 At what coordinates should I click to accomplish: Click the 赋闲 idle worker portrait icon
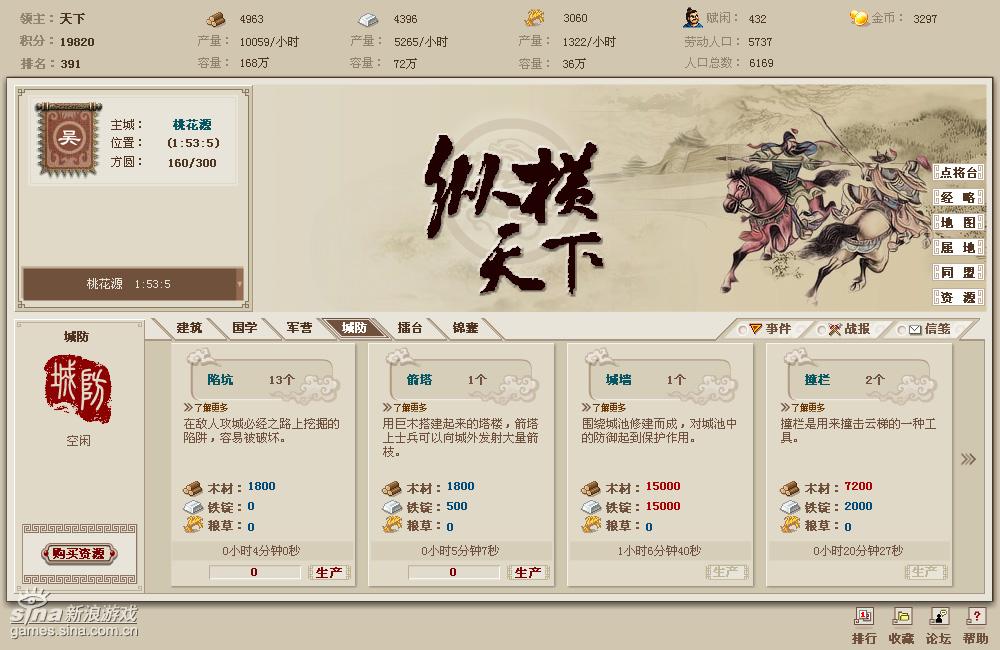tap(691, 18)
